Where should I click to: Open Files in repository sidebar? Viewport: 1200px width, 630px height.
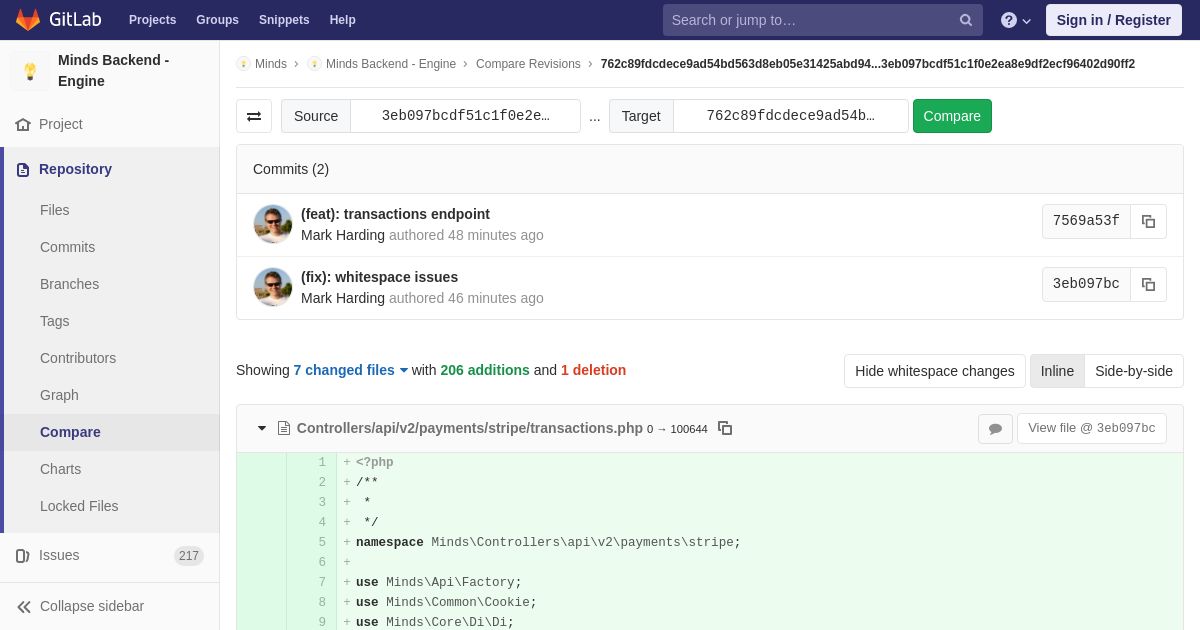[x=55, y=210]
